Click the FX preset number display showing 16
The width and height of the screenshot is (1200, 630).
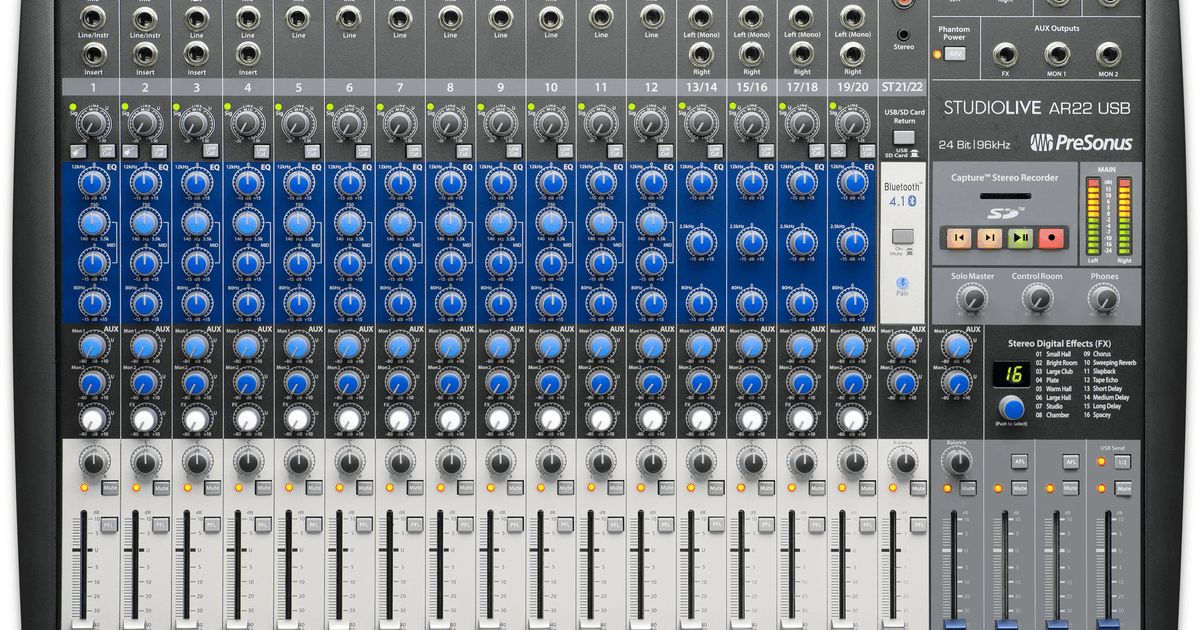pyautogui.click(x=1013, y=374)
